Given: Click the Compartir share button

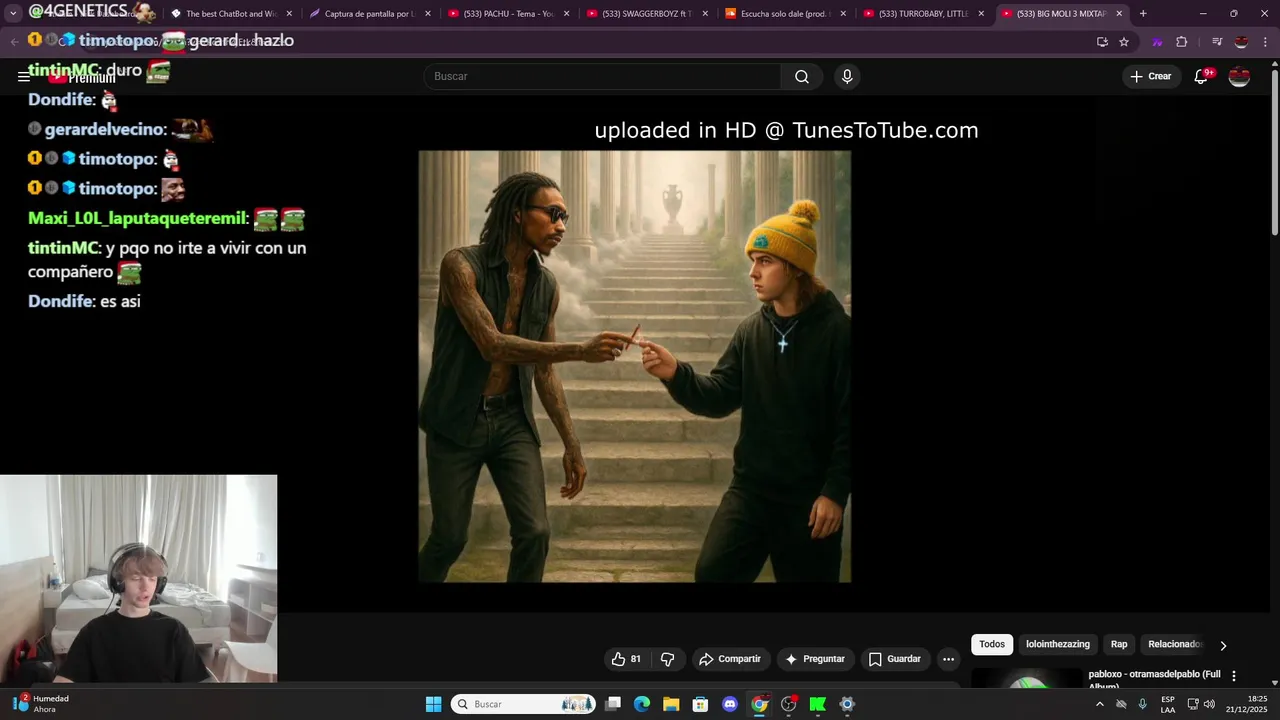Looking at the screenshot, I should pos(730,659).
